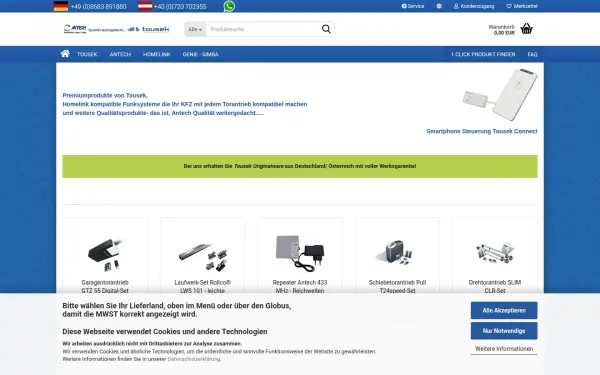Open ANTECH navigation menu

click(x=120, y=54)
